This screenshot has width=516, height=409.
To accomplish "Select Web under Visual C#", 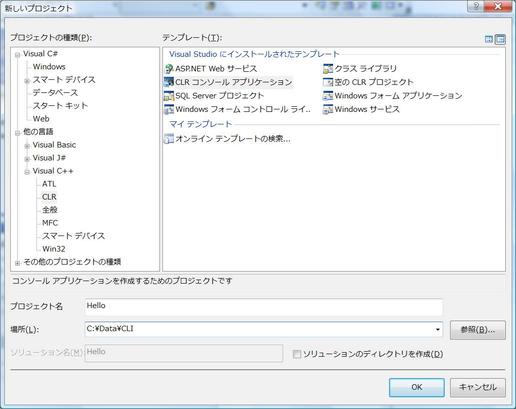I will coord(41,119).
